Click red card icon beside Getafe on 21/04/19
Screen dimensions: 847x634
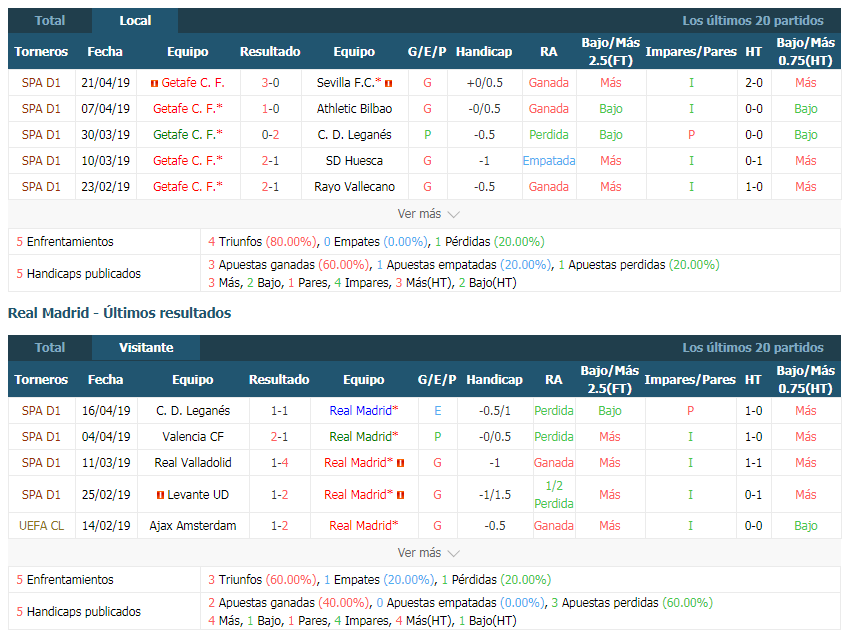(x=154, y=83)
